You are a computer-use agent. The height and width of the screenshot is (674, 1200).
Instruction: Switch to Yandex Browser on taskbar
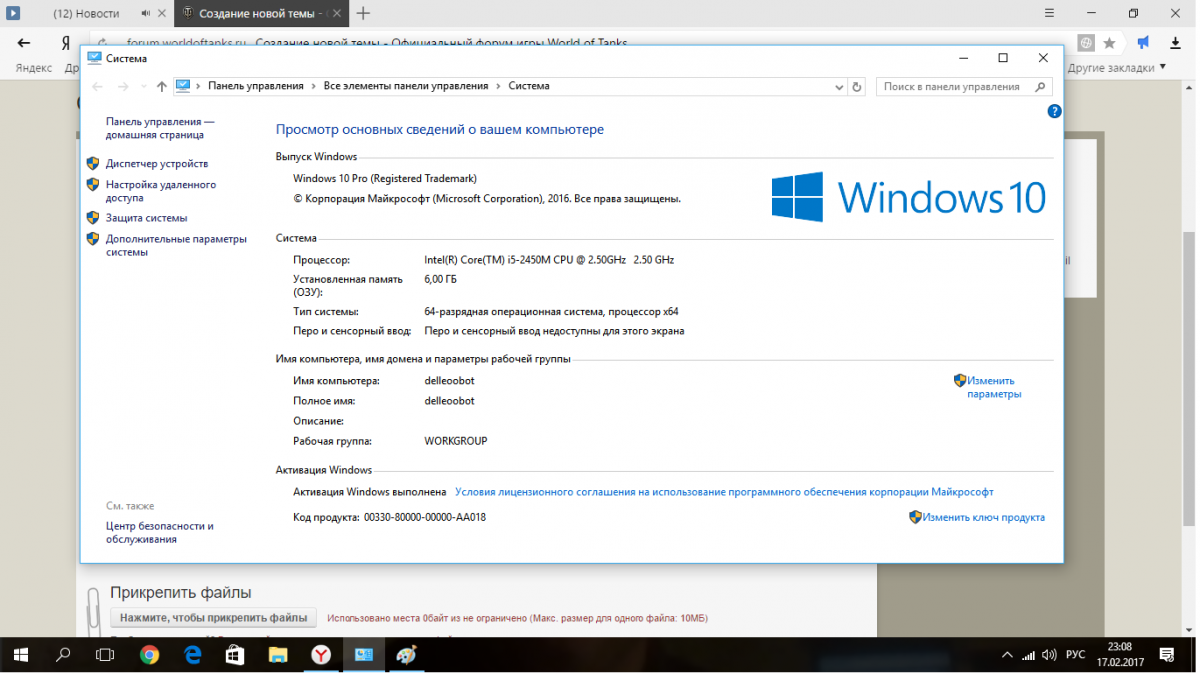point(321,655)
